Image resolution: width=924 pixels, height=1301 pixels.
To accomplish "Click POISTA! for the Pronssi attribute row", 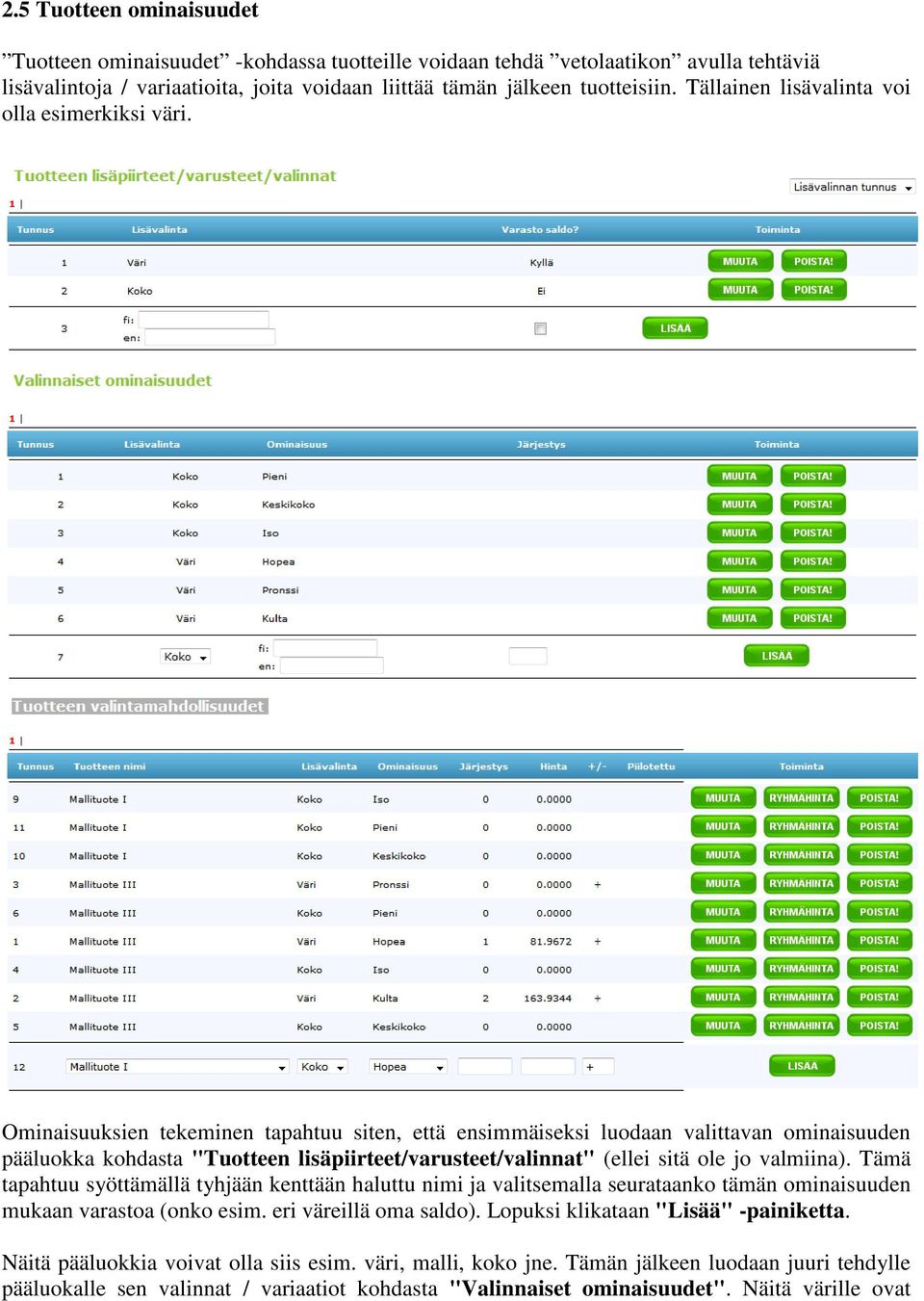I will [812, 590].
